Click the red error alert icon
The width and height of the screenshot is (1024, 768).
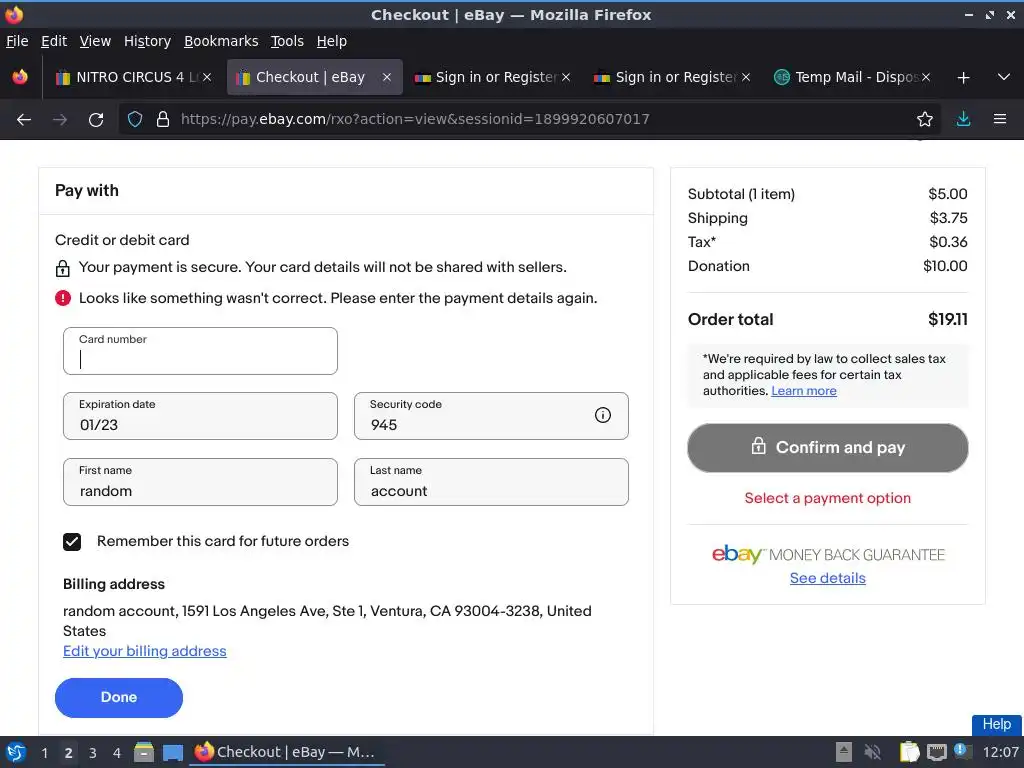(x=63, y=298)
